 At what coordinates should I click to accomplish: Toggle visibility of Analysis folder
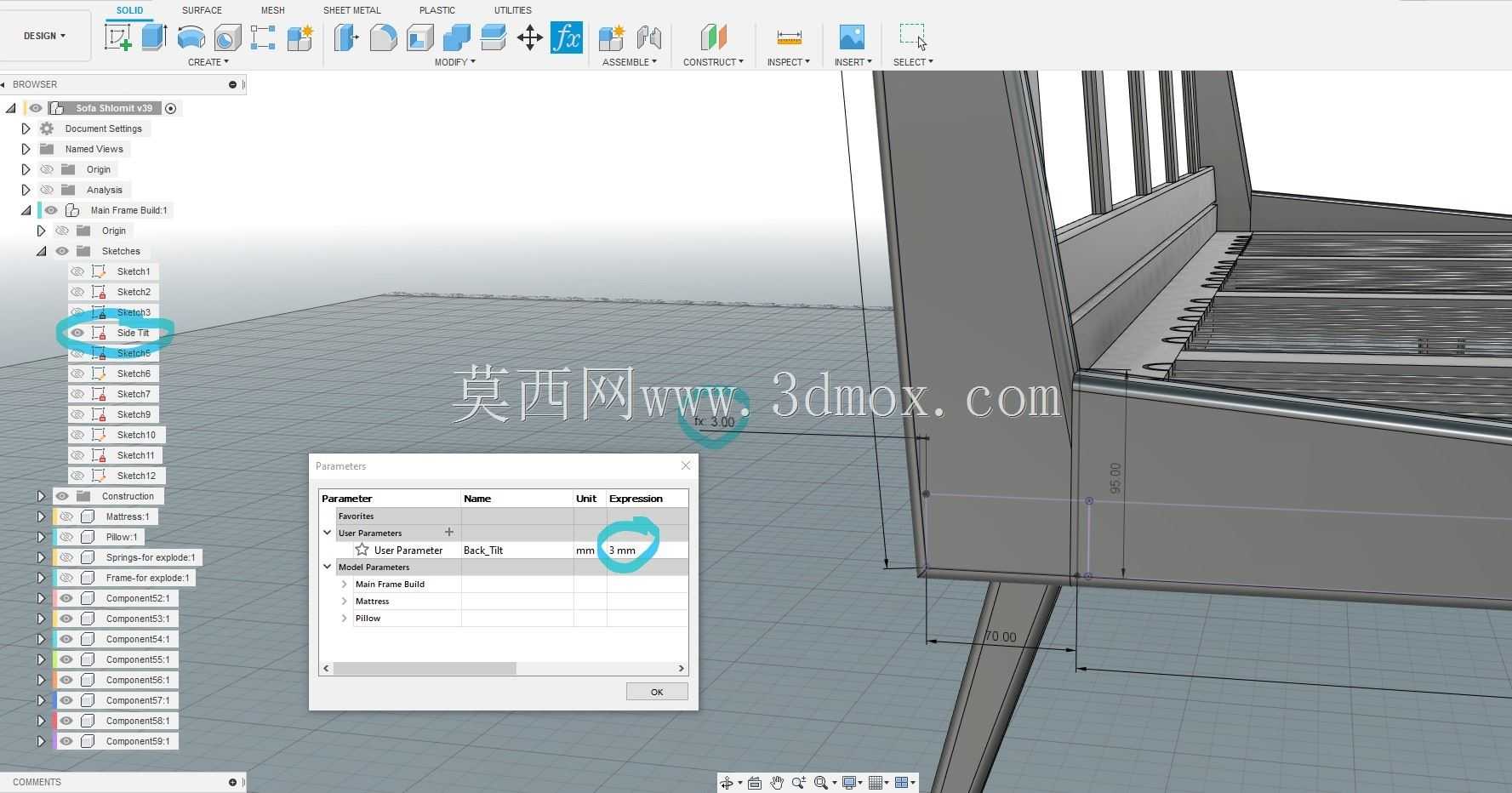click(x=47, y=190)
